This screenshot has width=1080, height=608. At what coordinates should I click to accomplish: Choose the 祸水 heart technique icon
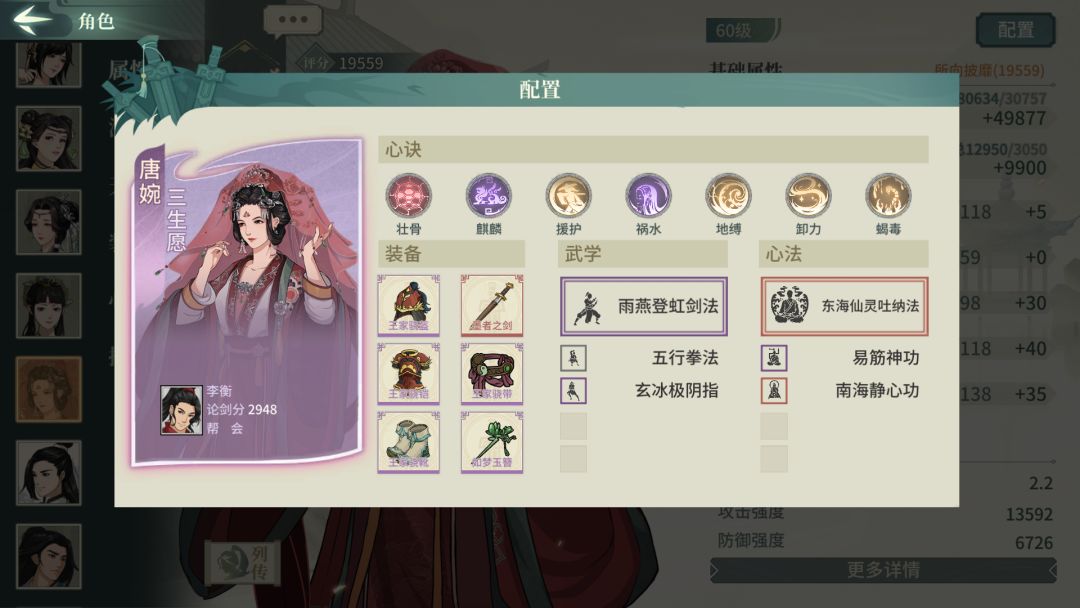tap(648, 196)
